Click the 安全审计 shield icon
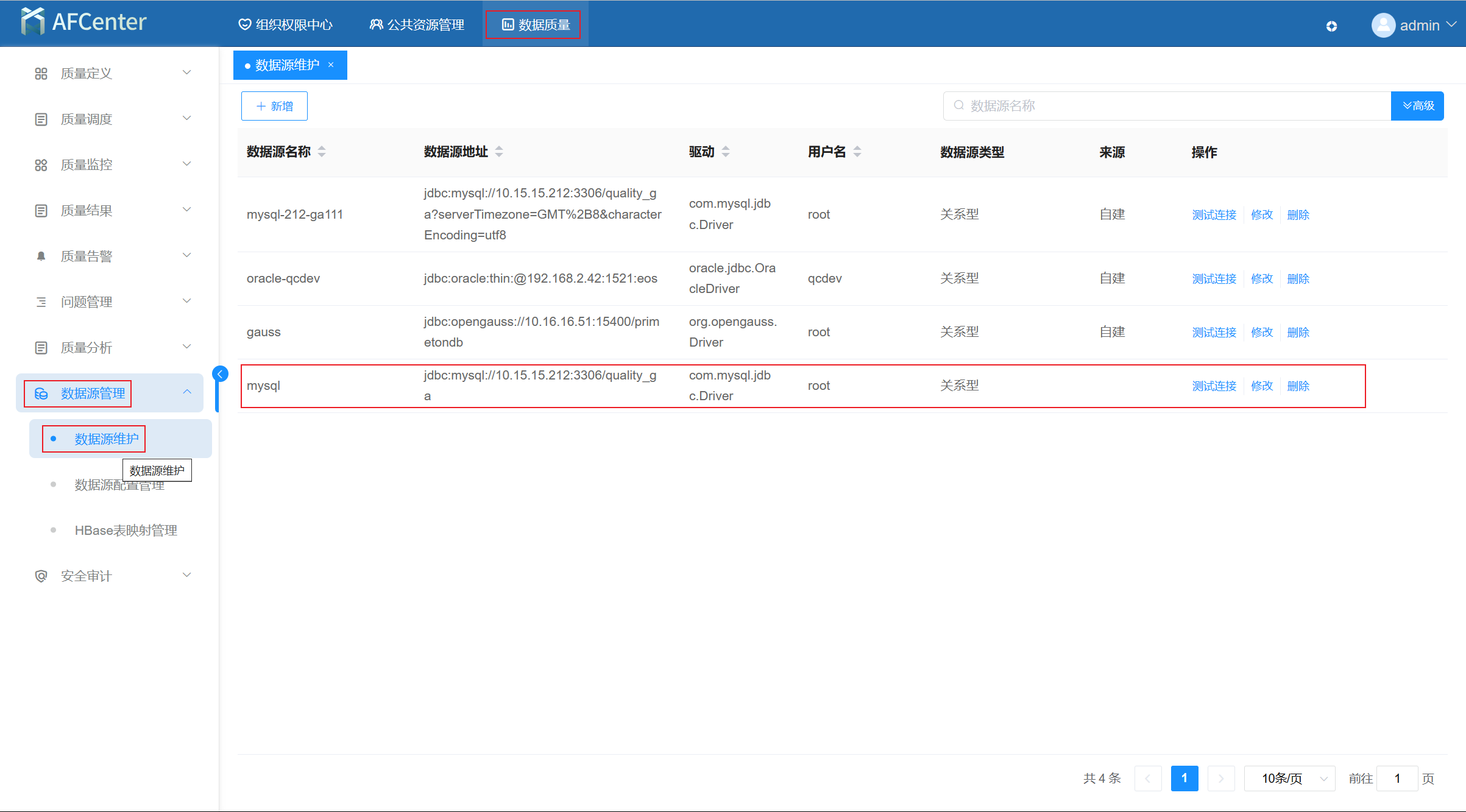Image resolution: width=1466 pixels, height=812 pixels. tap(41, 576)
